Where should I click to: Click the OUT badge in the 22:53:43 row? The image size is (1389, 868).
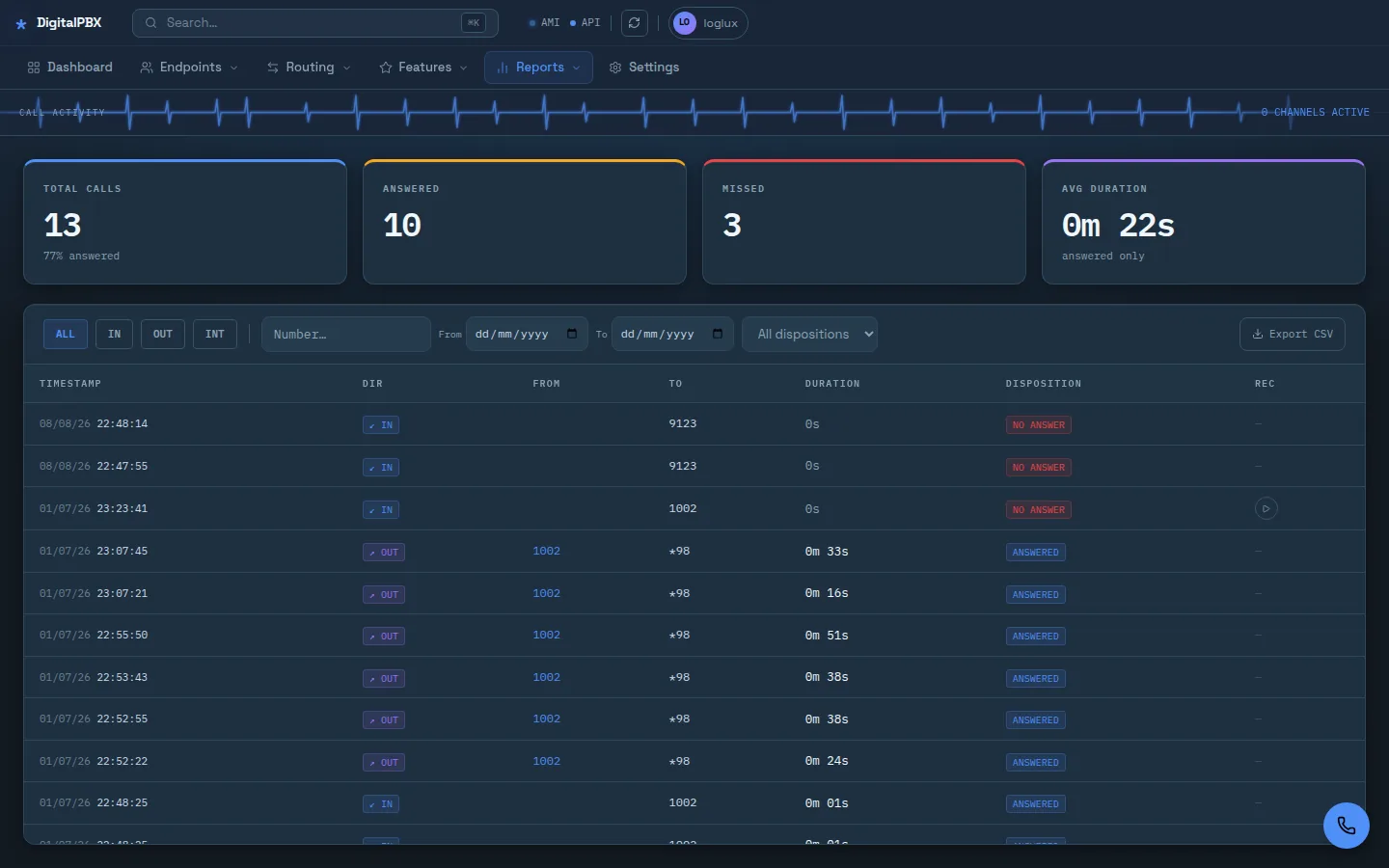point(384,679)
